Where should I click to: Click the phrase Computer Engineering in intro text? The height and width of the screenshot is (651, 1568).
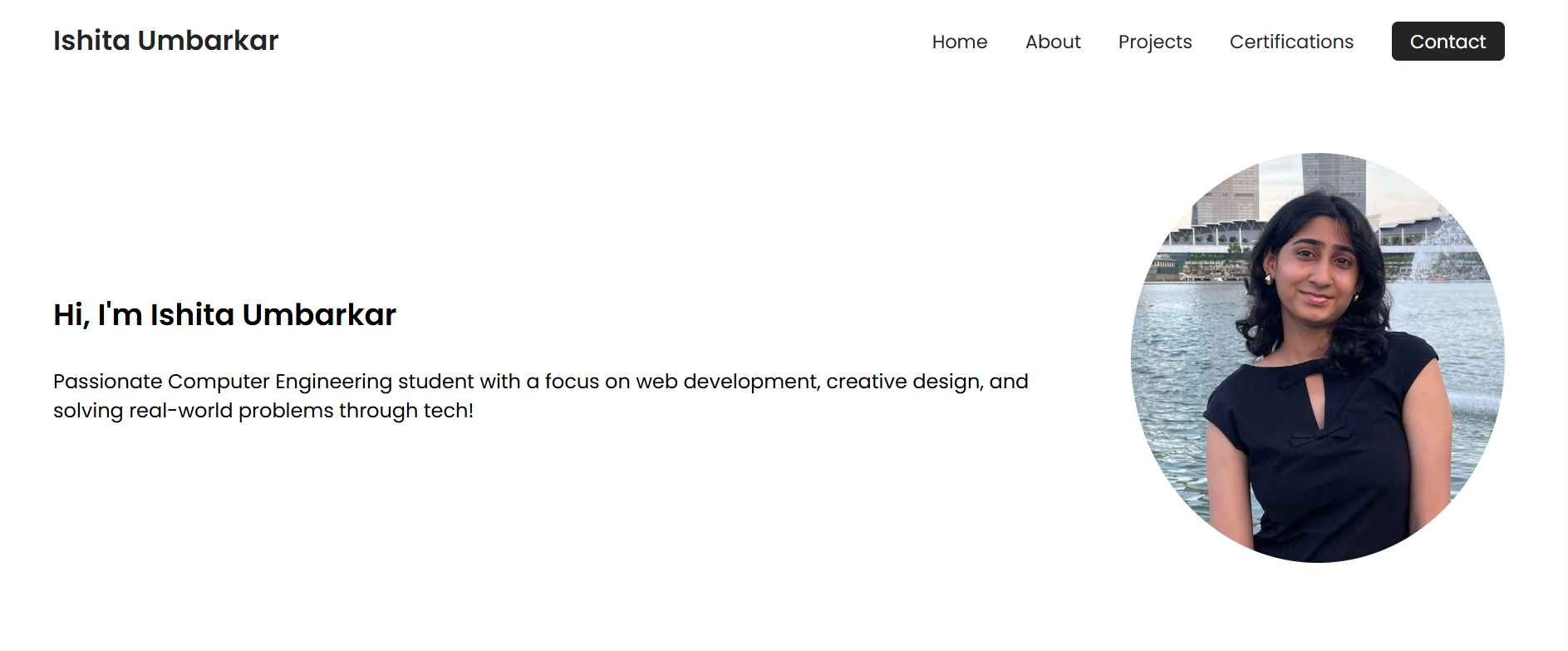coord(280,382)
